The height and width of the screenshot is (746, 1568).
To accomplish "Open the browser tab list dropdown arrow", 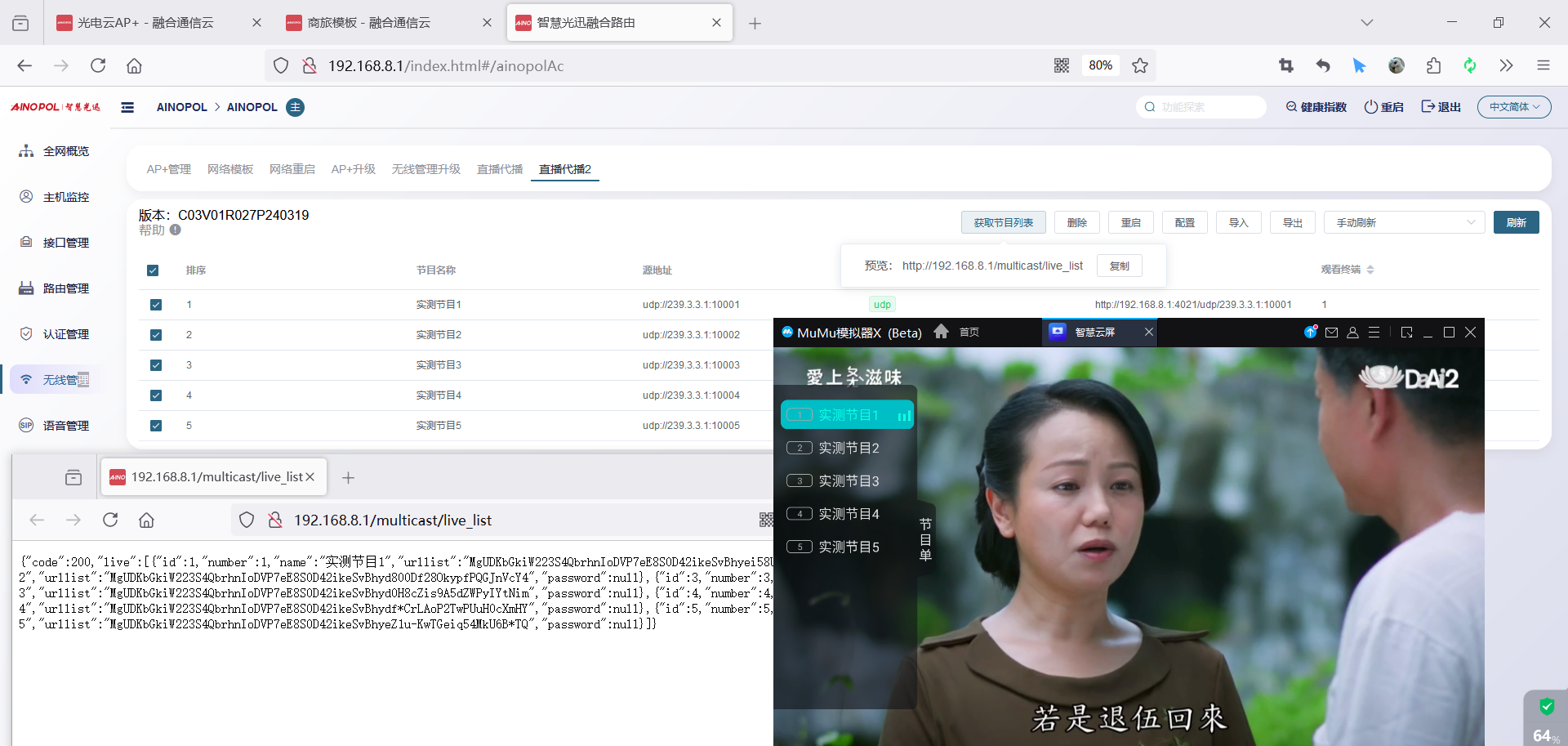I will (1366, 23).
